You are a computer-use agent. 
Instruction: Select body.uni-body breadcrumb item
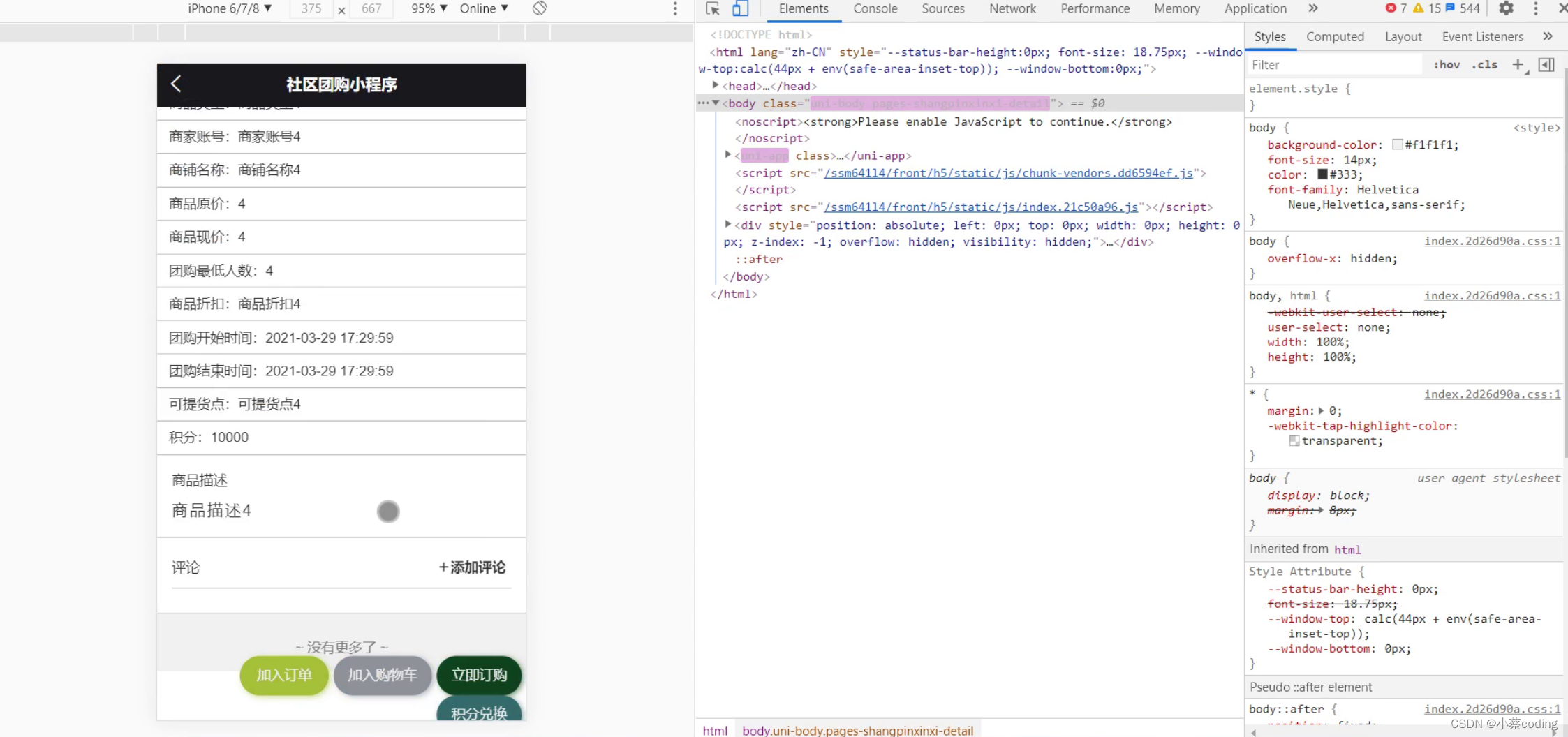pyautogui.click(x=857, y=730)
